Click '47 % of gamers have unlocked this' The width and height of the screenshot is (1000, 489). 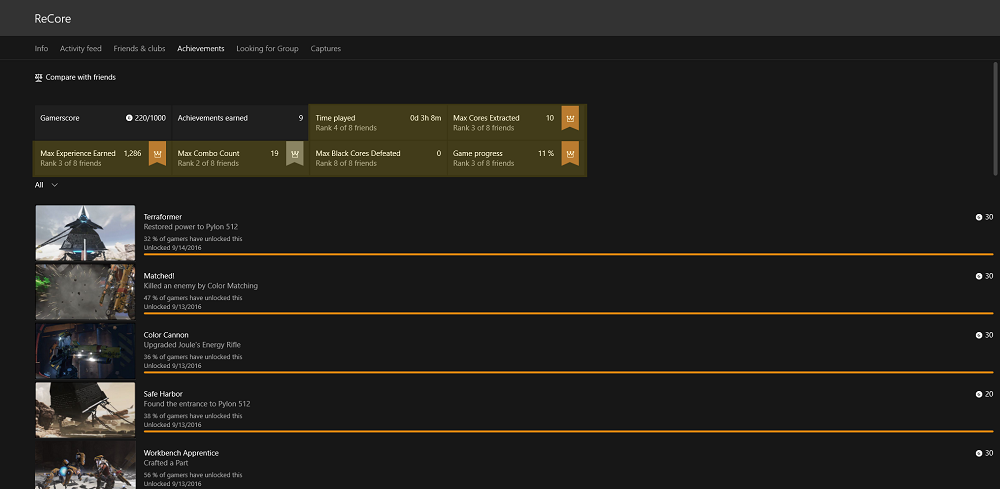193,298
